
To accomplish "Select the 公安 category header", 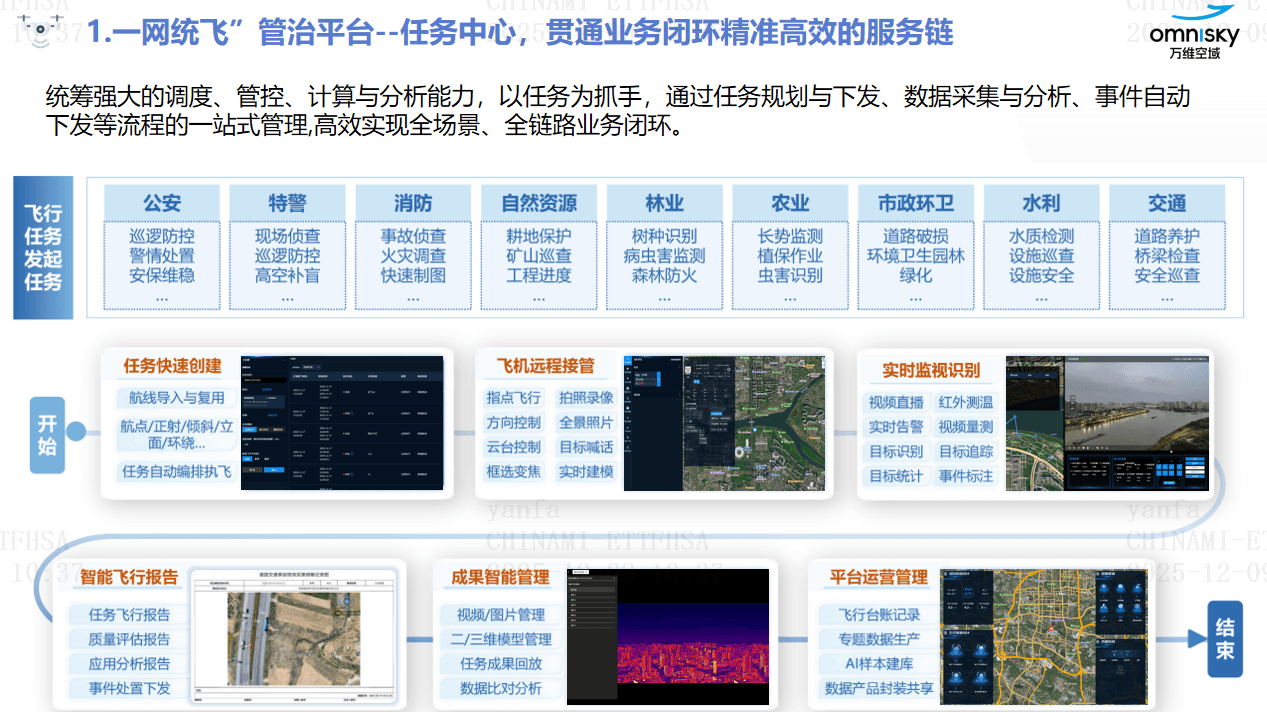I will 161,203.
